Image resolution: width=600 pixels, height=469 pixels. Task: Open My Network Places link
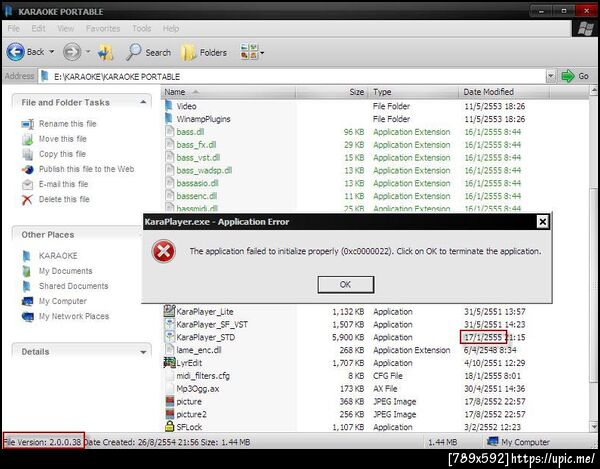point(74,316)
